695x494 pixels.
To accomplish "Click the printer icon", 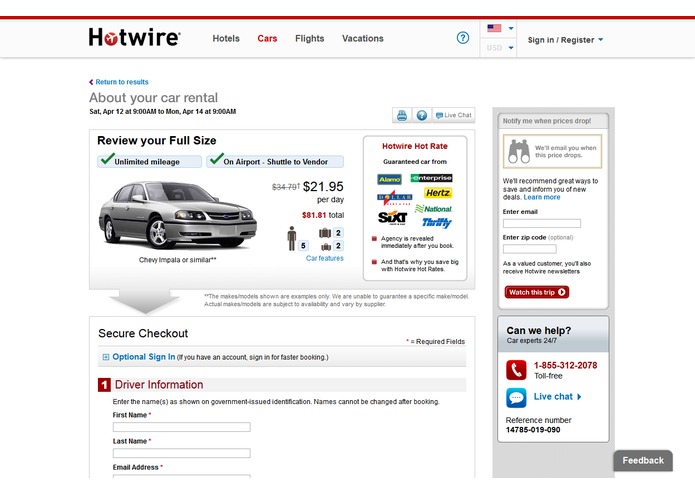I will pos(402,115).
